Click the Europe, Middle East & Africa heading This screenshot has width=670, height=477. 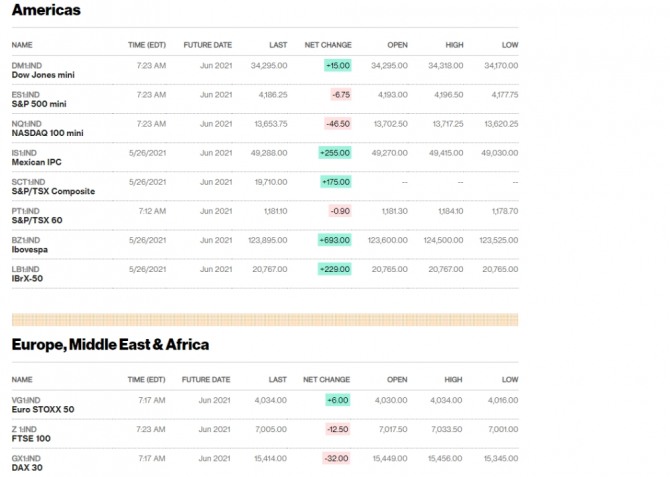coord(110,345)
